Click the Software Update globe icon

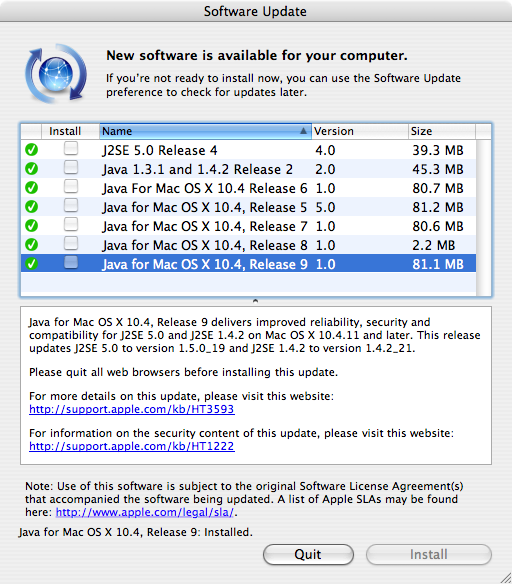point(56,73)
